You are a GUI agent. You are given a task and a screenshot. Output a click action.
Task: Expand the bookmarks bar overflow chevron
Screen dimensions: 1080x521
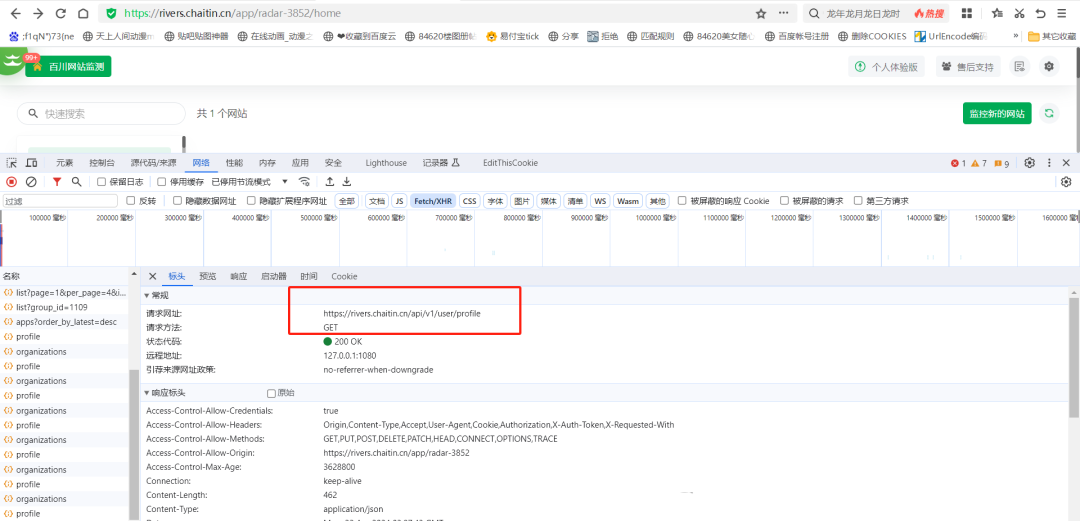(1015, 36)
